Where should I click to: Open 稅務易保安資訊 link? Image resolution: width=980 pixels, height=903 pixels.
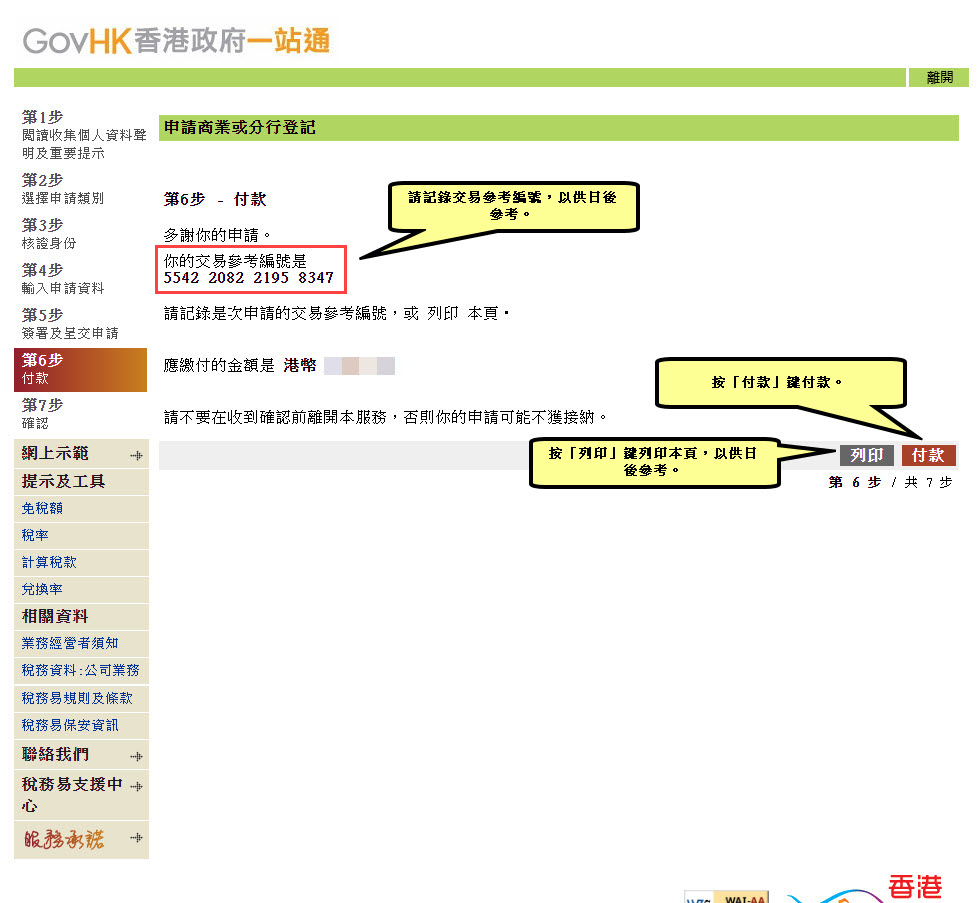click(70, 725)
